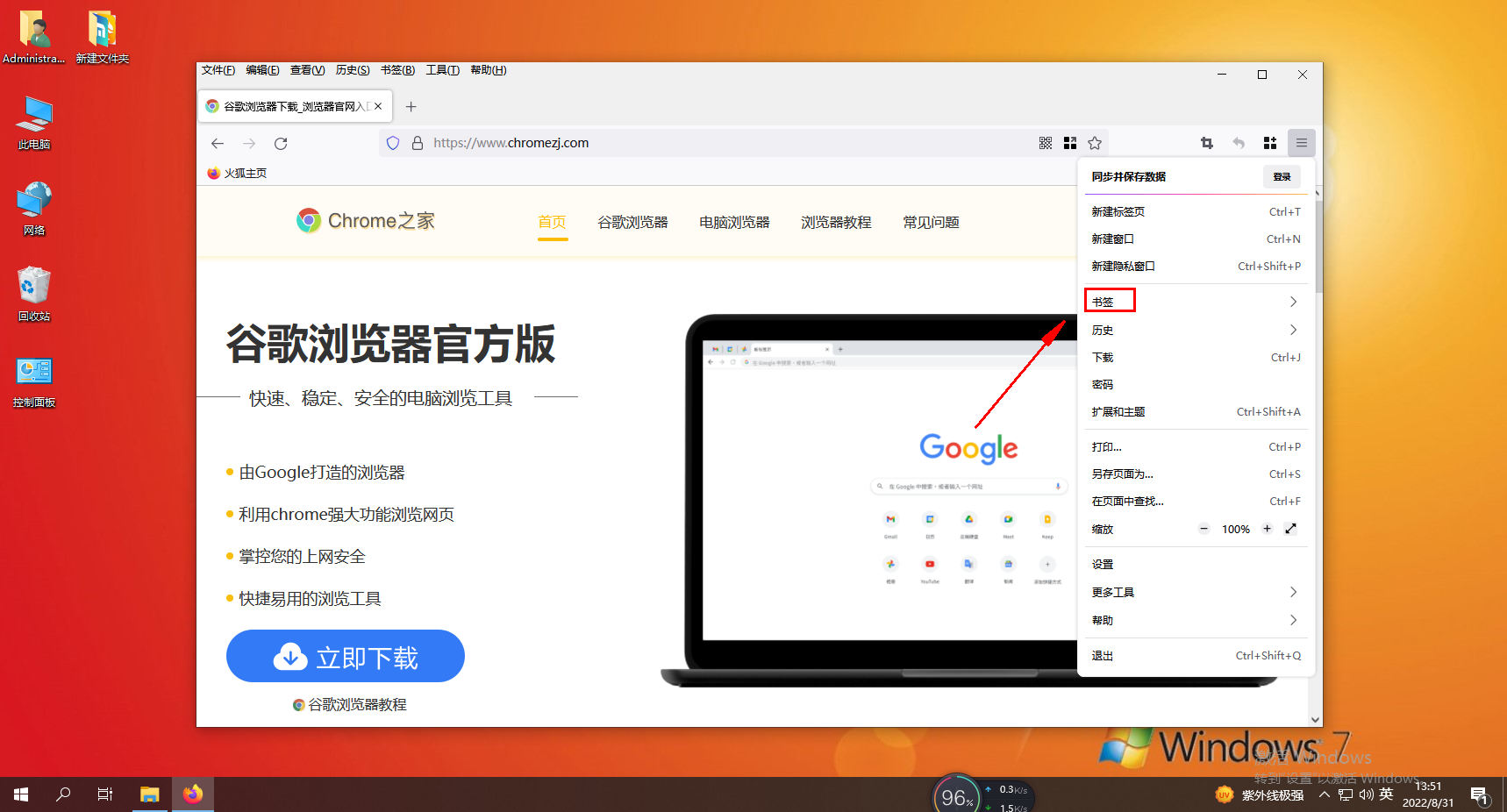The width and height of the screenshot is (1507, 812).
Task: Choose 新建标签页 from the menu
Action: tap(1196, 211)
